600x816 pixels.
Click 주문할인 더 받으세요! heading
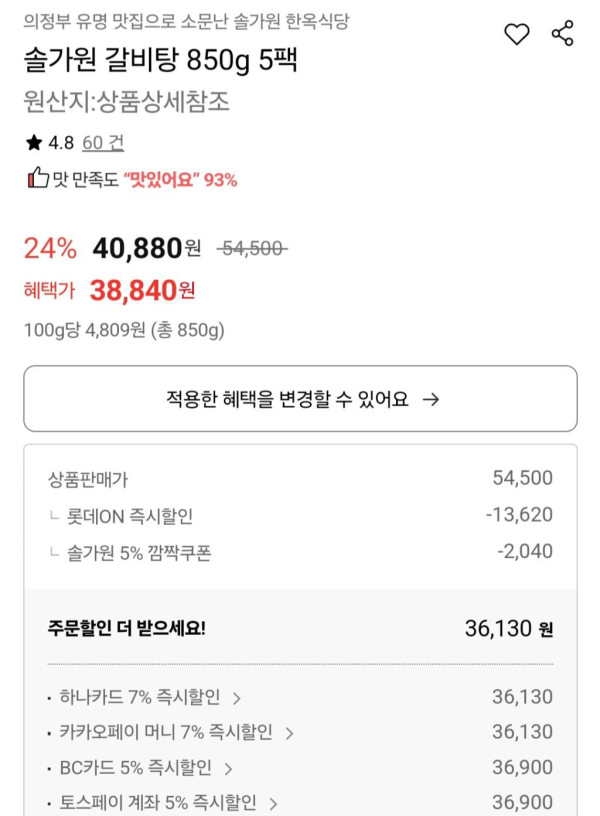pyautogui.click(x=126, y=629)
